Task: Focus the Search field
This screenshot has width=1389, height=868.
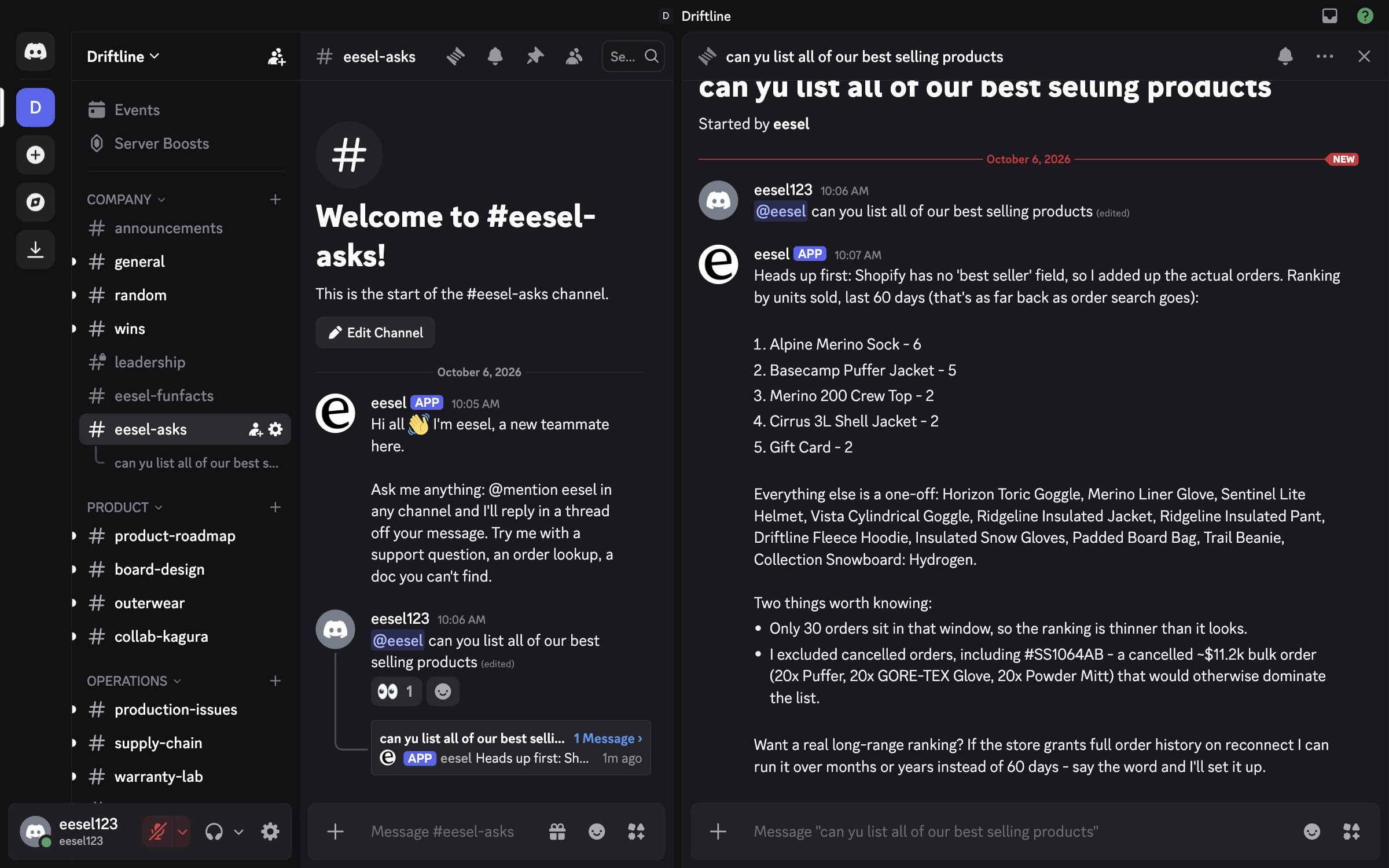Action: pyautogui.click(x=633, y=57)
